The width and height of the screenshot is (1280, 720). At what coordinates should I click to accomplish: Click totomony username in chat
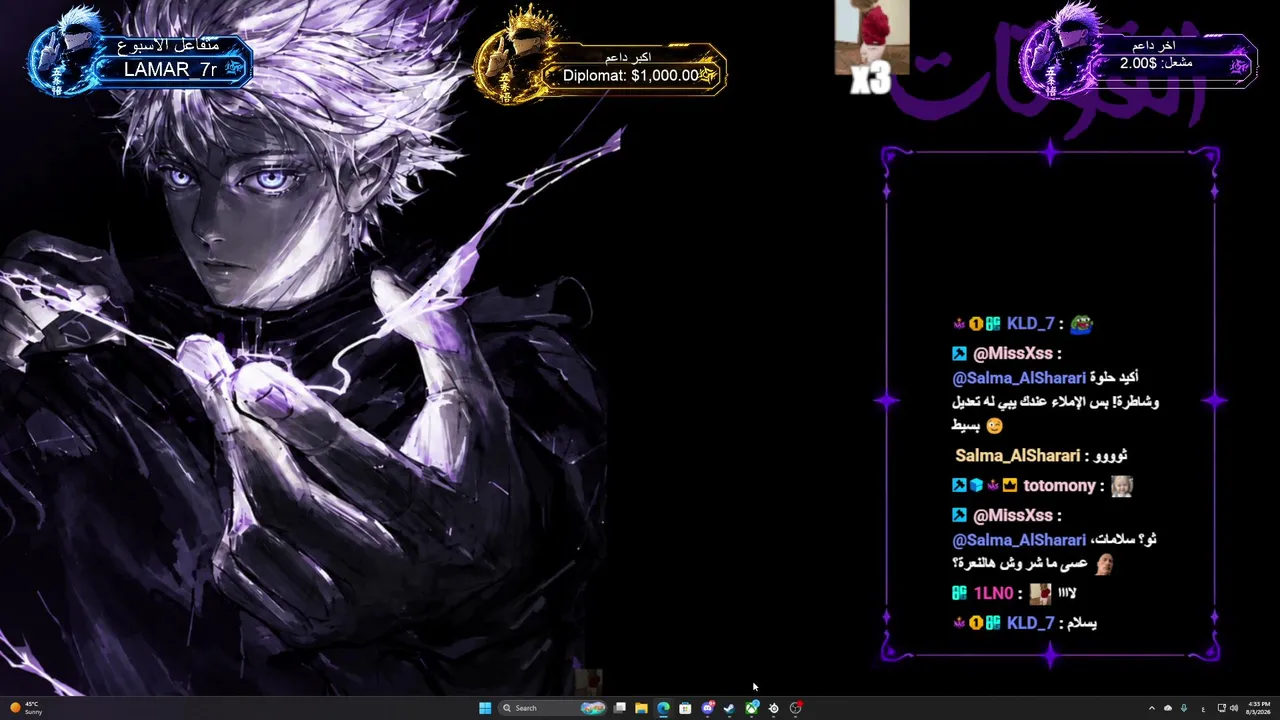[x=1060, y=486]
